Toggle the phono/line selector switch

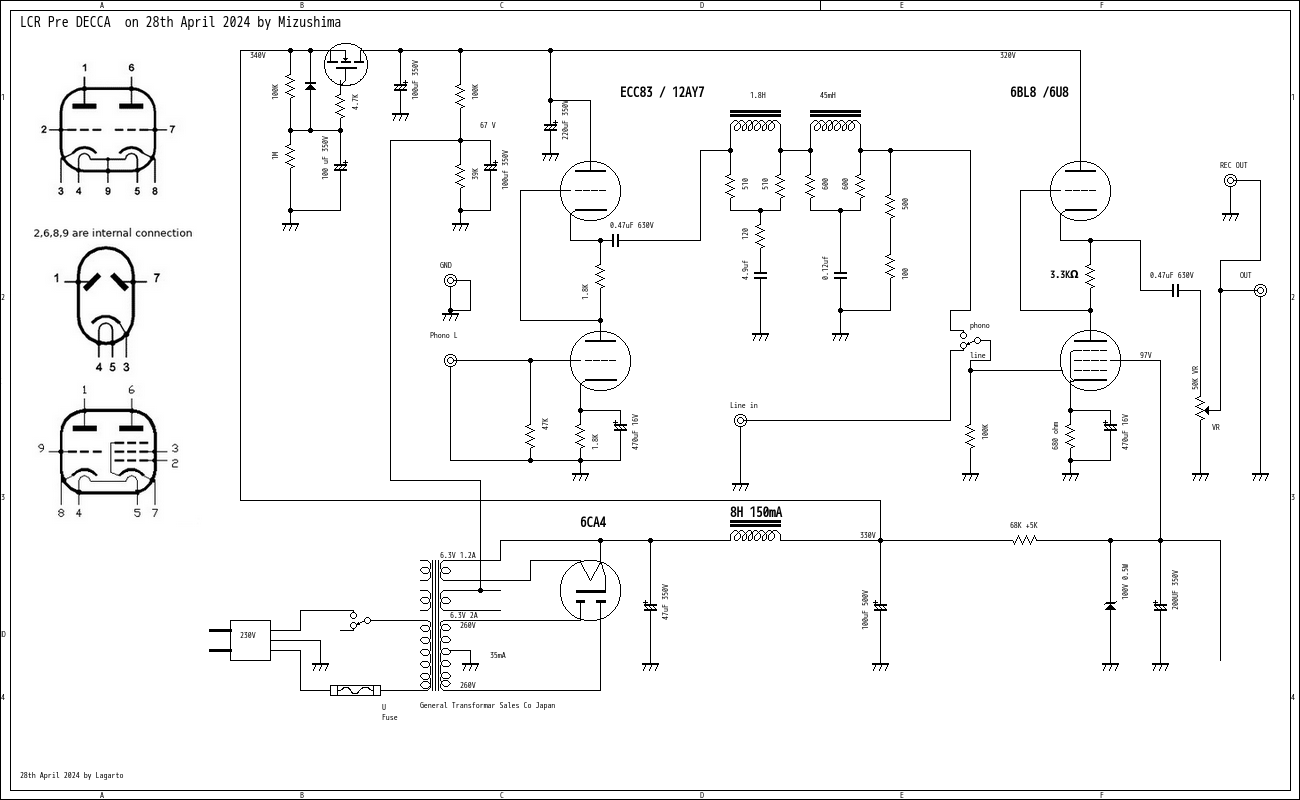960,340
